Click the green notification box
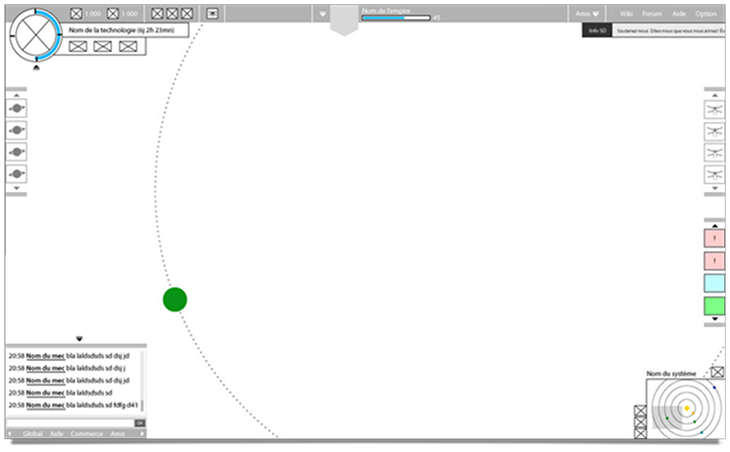The height and width of the screenshot is (452, 730). click(714, 305)
